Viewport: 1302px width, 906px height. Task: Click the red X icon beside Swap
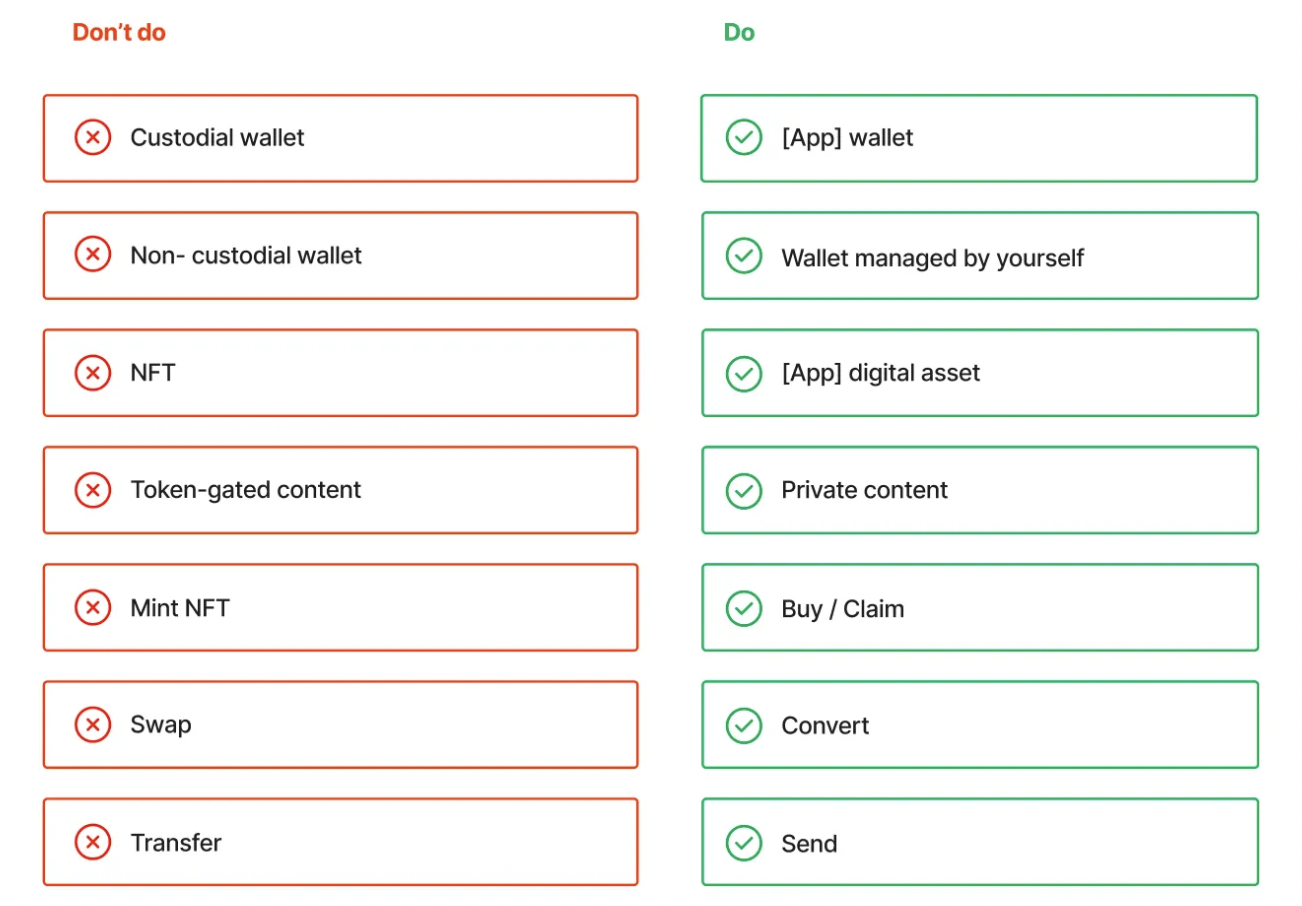[93, 724]
